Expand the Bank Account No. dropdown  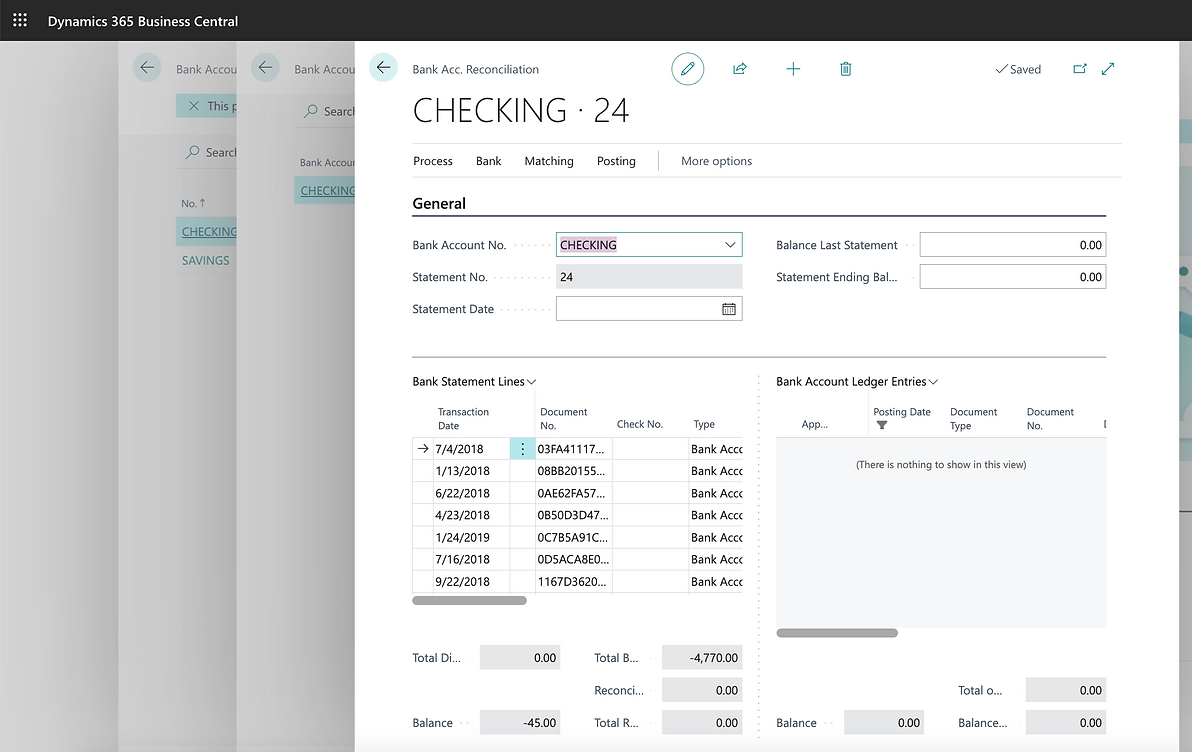pos(729,245)
